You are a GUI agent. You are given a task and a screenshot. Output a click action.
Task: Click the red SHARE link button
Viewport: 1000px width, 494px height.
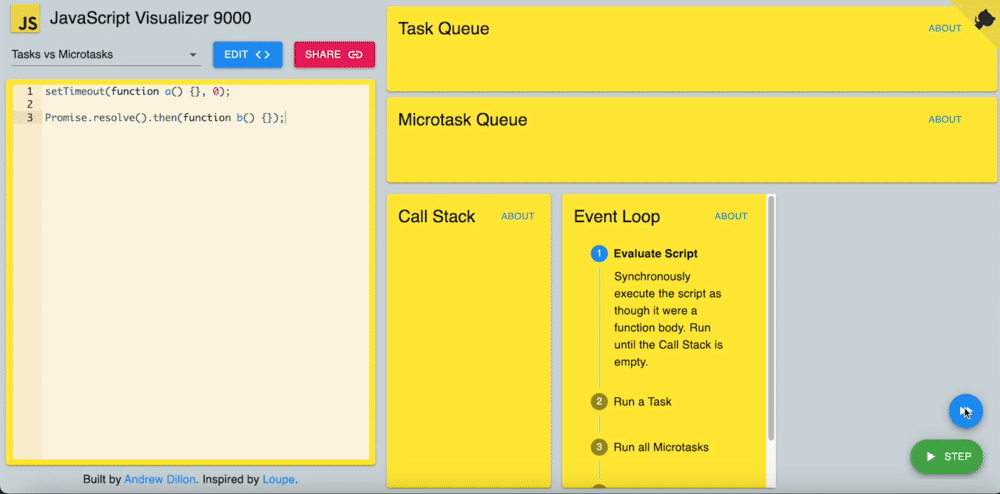click(x=334, y=54)
